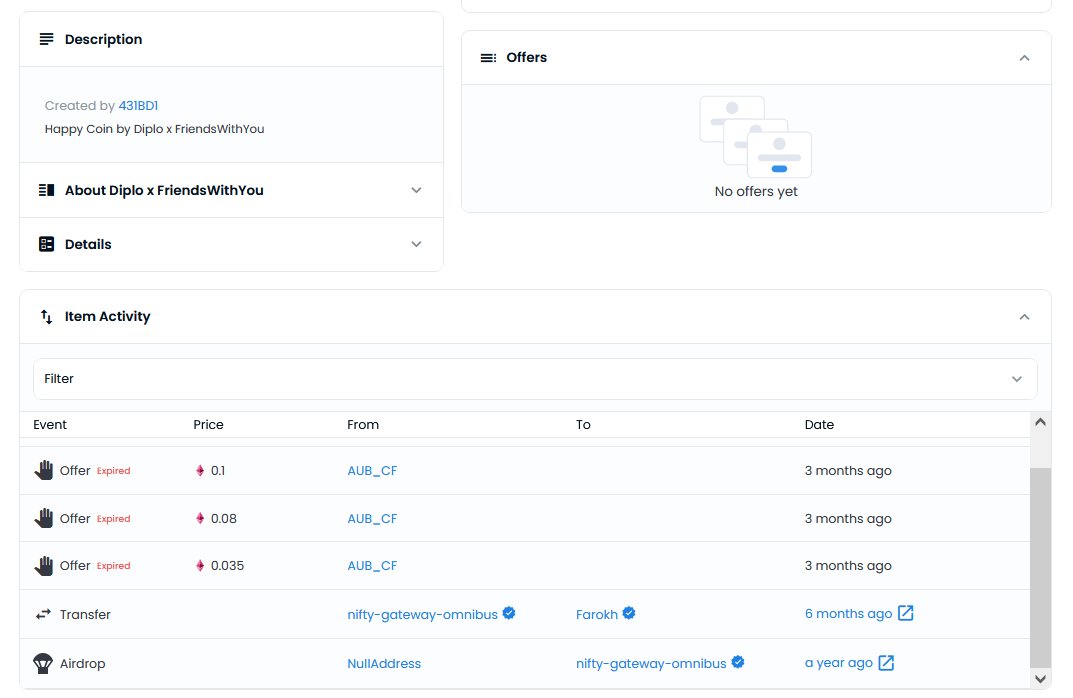
Task: Click the activity list scroll down arrow
Action: coord(1040,679)
